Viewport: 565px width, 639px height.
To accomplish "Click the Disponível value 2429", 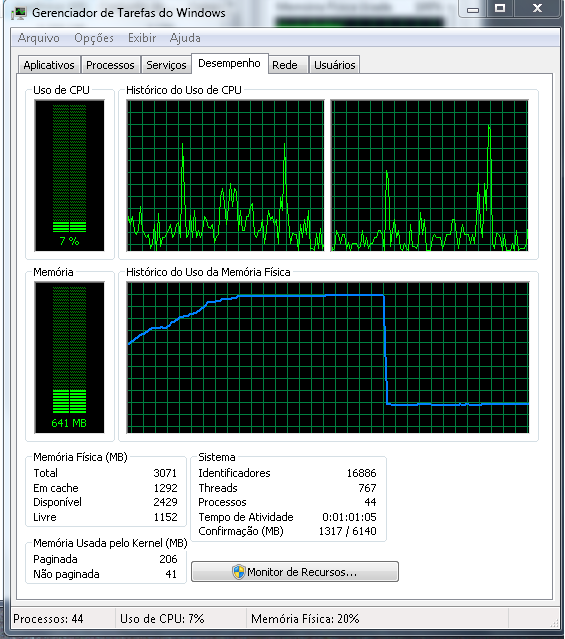I will pos(165,502).
